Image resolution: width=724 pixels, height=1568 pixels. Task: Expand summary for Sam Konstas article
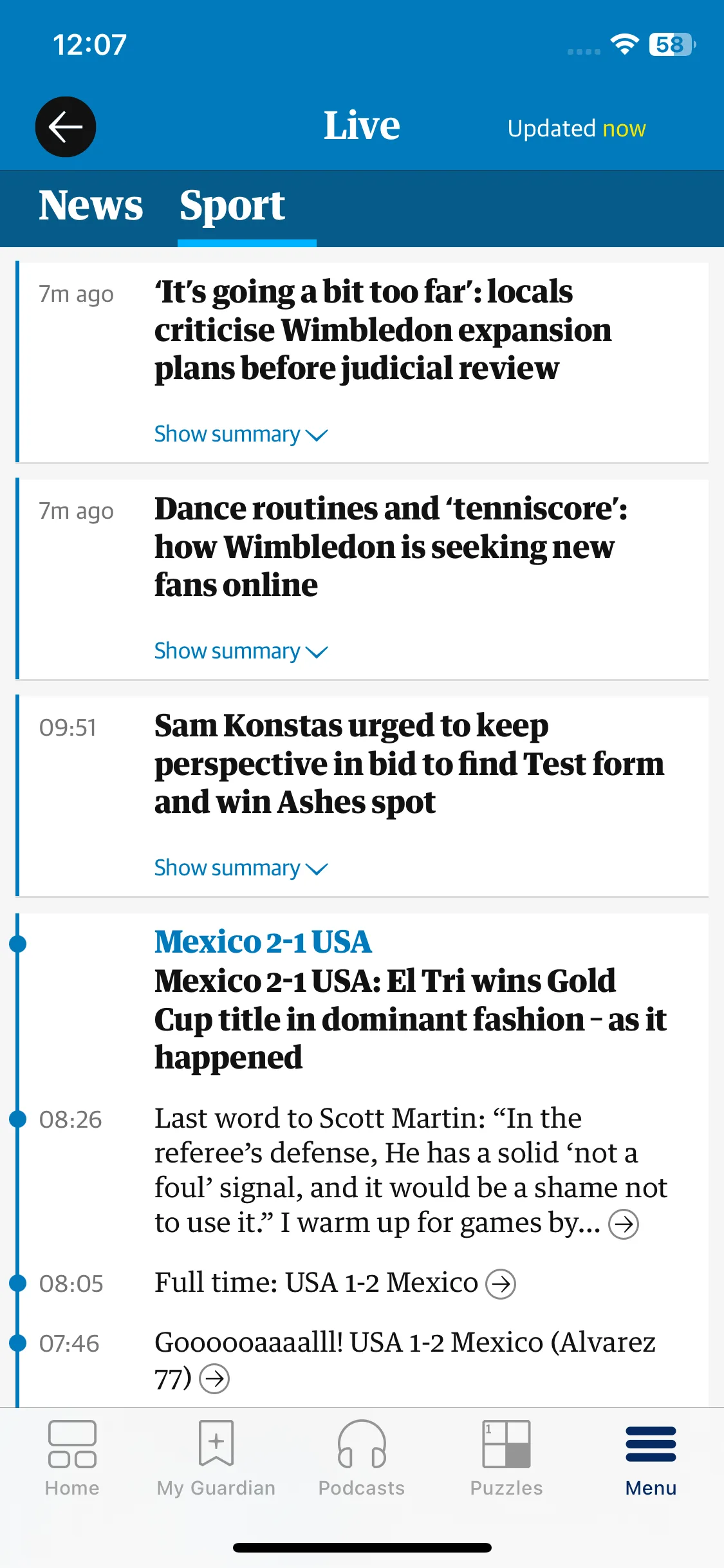click(241, 868)
